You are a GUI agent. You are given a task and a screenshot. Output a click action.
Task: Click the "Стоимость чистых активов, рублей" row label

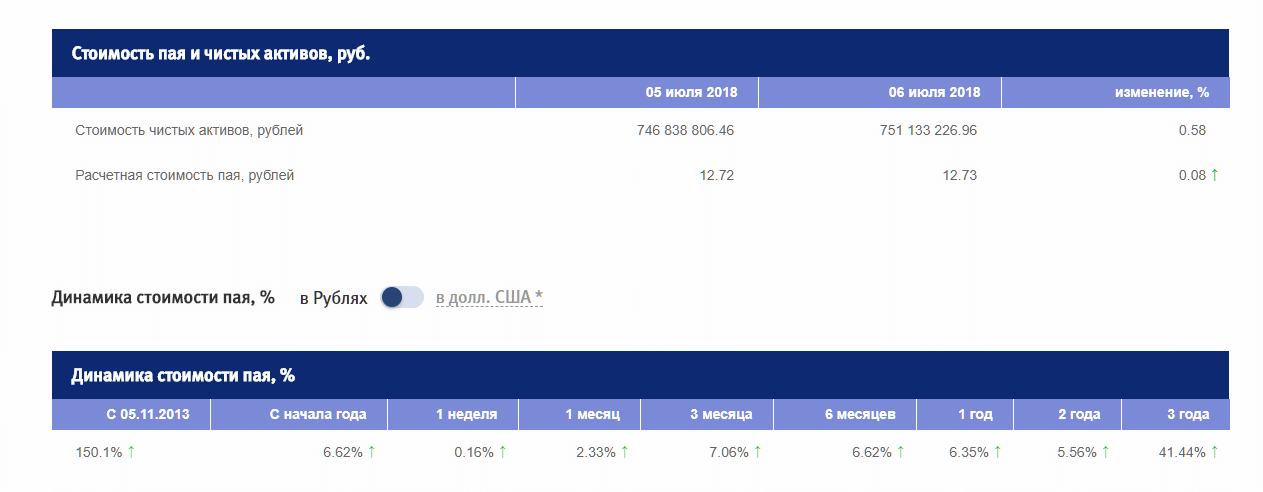[189, 130]
